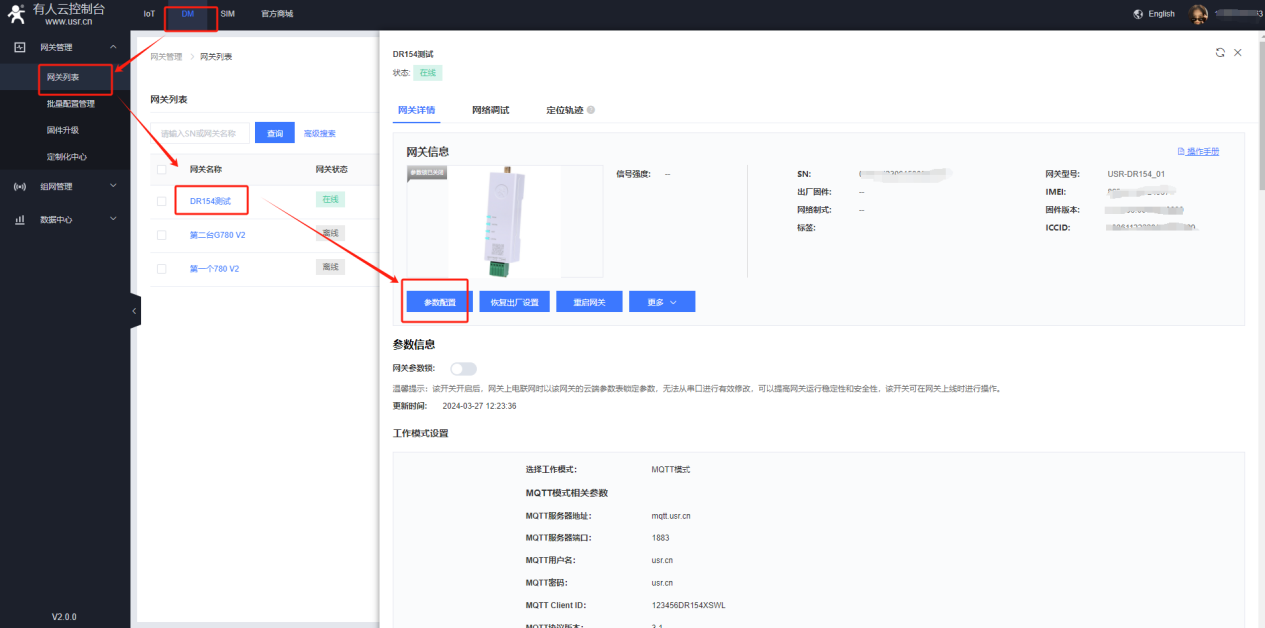1265x628 pixels.
Task: Tick the select-all checkbox in table header
Action: click(162, 169)
